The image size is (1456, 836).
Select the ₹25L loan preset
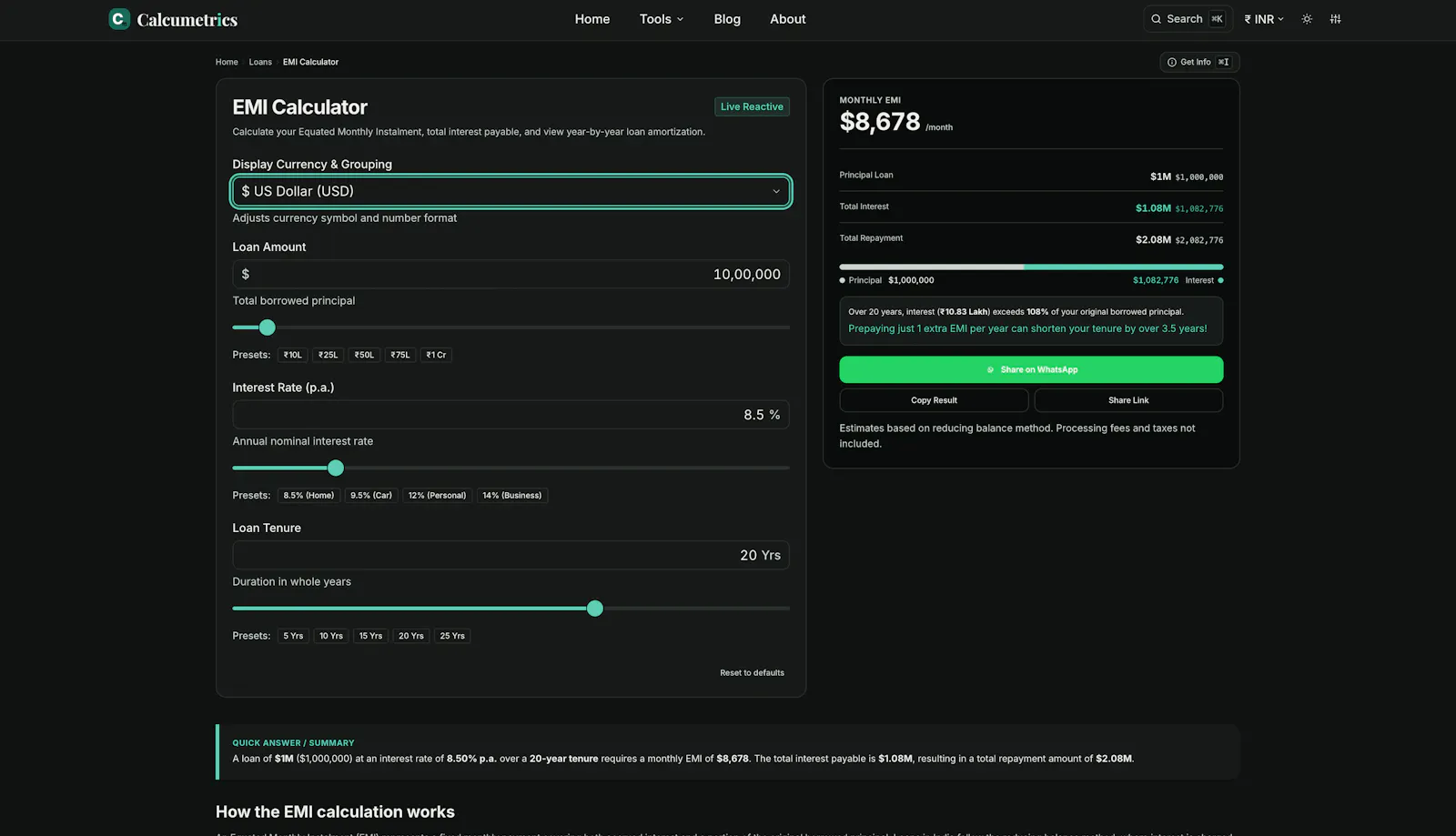coord(328,355)
